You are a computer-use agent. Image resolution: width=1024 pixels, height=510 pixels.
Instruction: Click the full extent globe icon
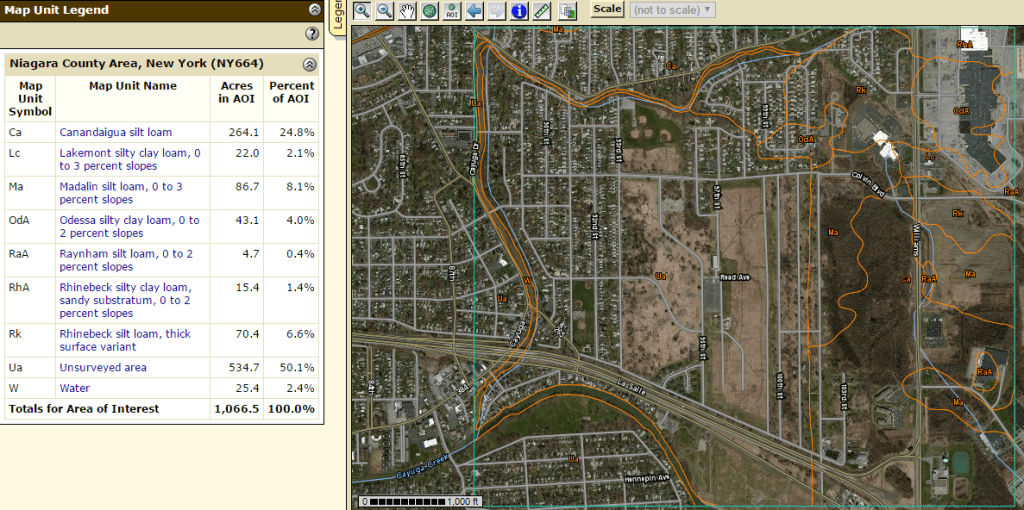coord(429,10)
